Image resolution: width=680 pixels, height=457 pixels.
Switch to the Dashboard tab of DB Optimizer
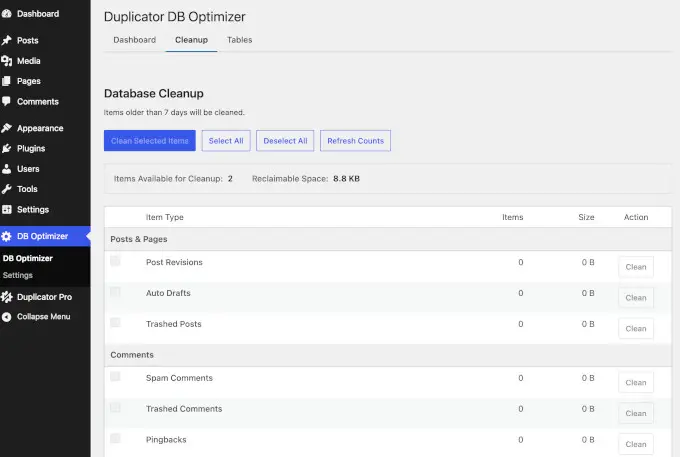pos(134,40)
